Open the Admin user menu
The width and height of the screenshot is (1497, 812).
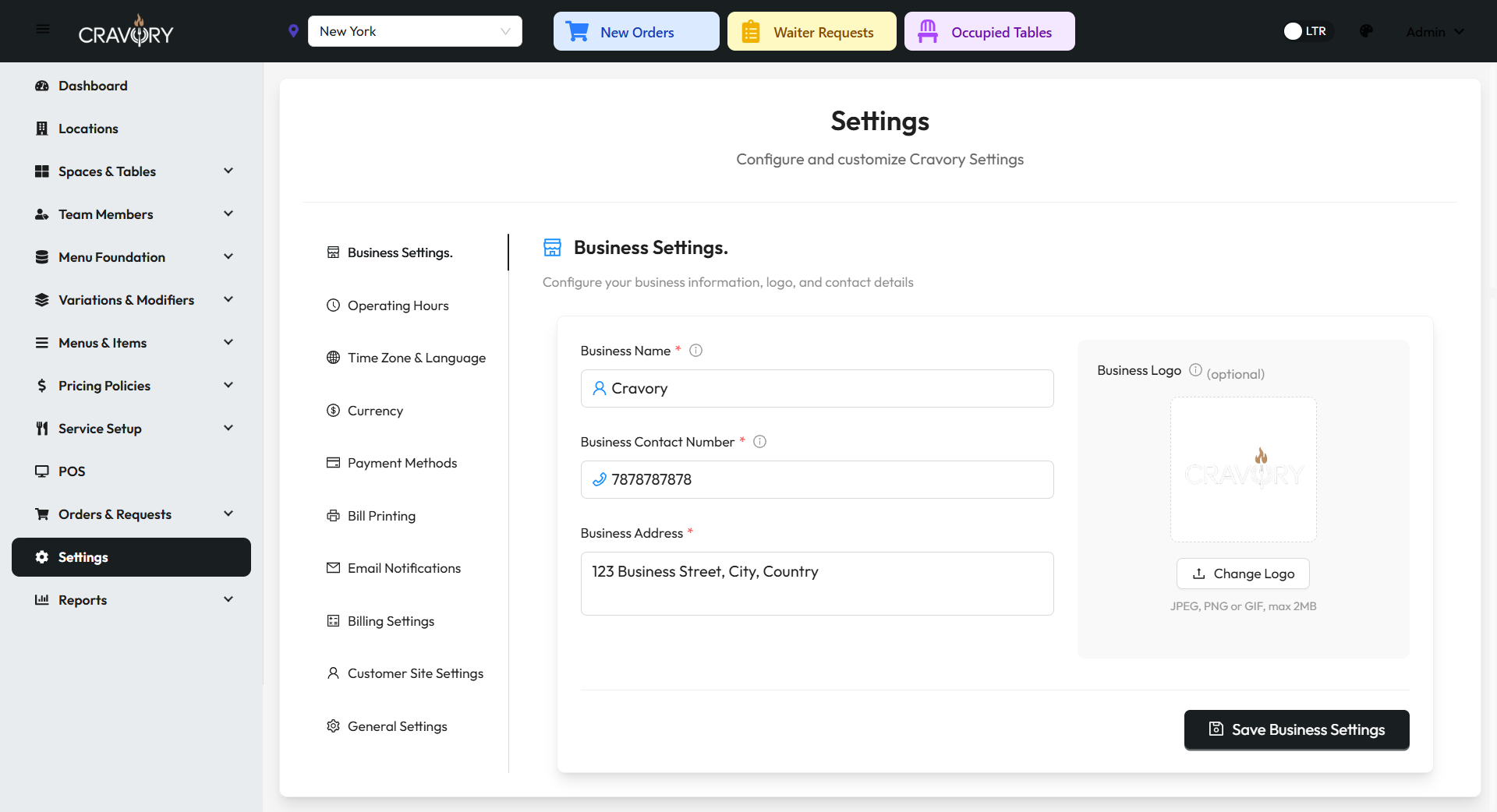(x=1435, y=32)
